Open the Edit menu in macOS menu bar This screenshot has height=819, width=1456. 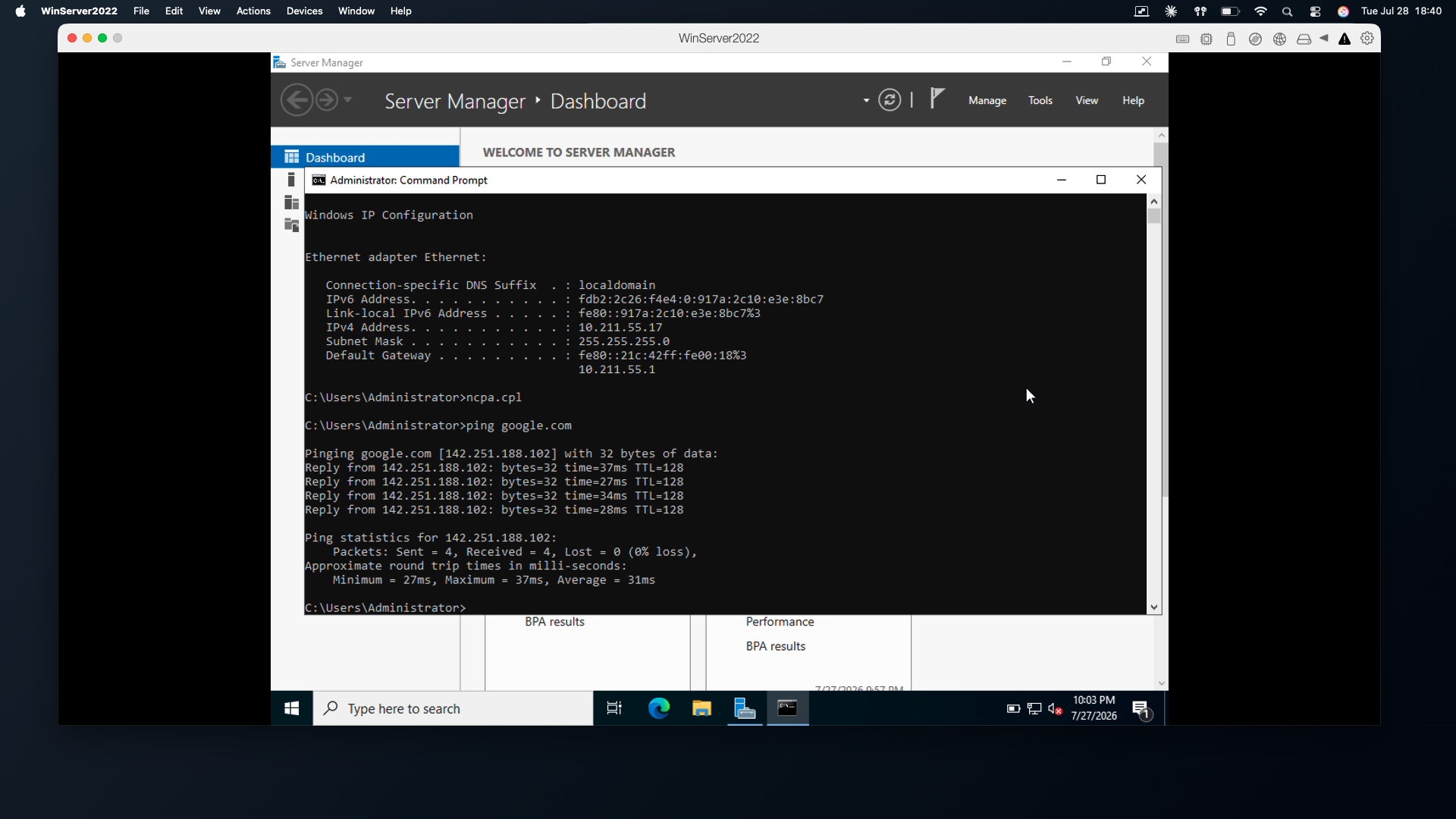click(174, 11)
